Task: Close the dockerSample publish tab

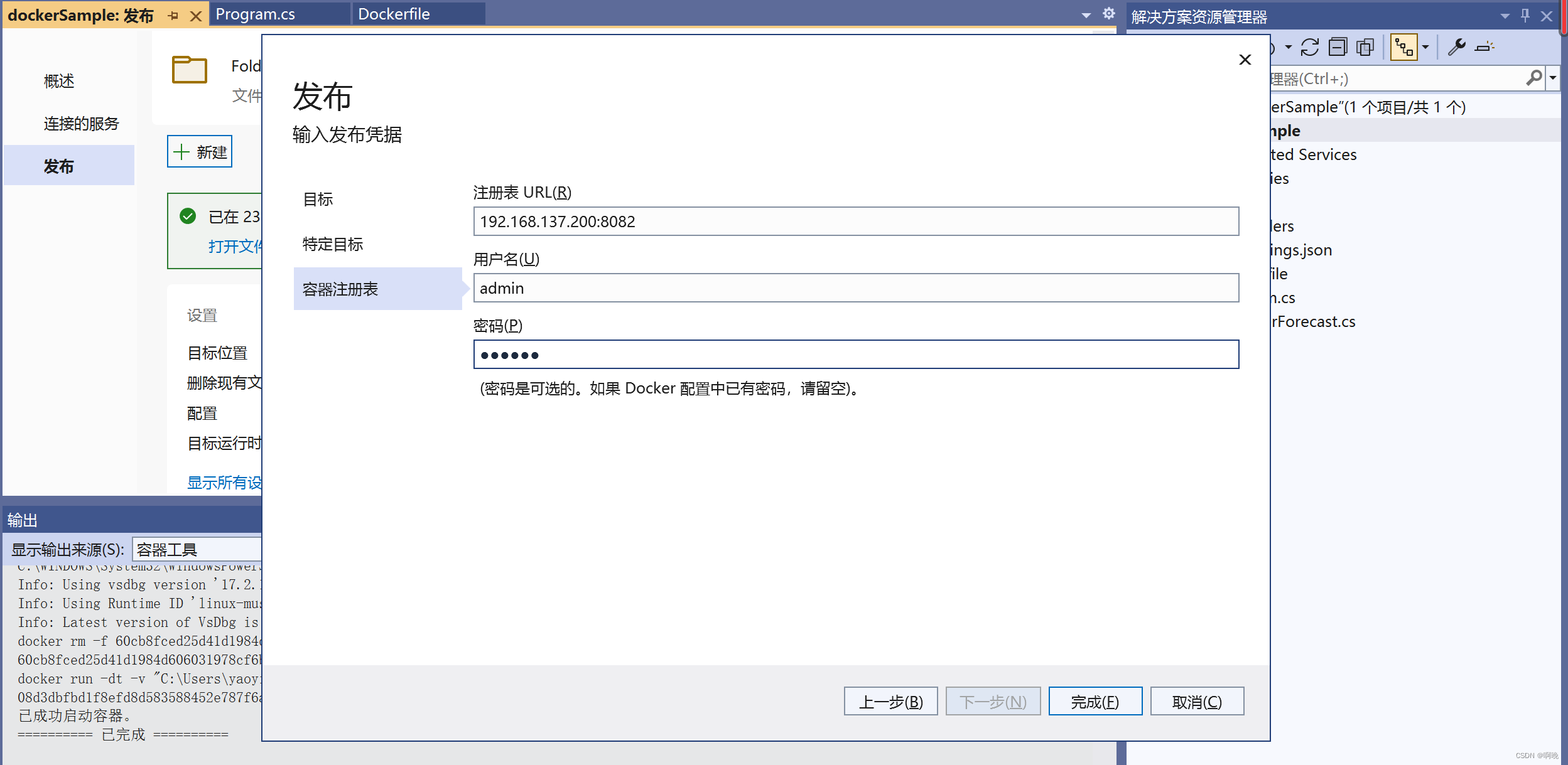Action: 196,16
